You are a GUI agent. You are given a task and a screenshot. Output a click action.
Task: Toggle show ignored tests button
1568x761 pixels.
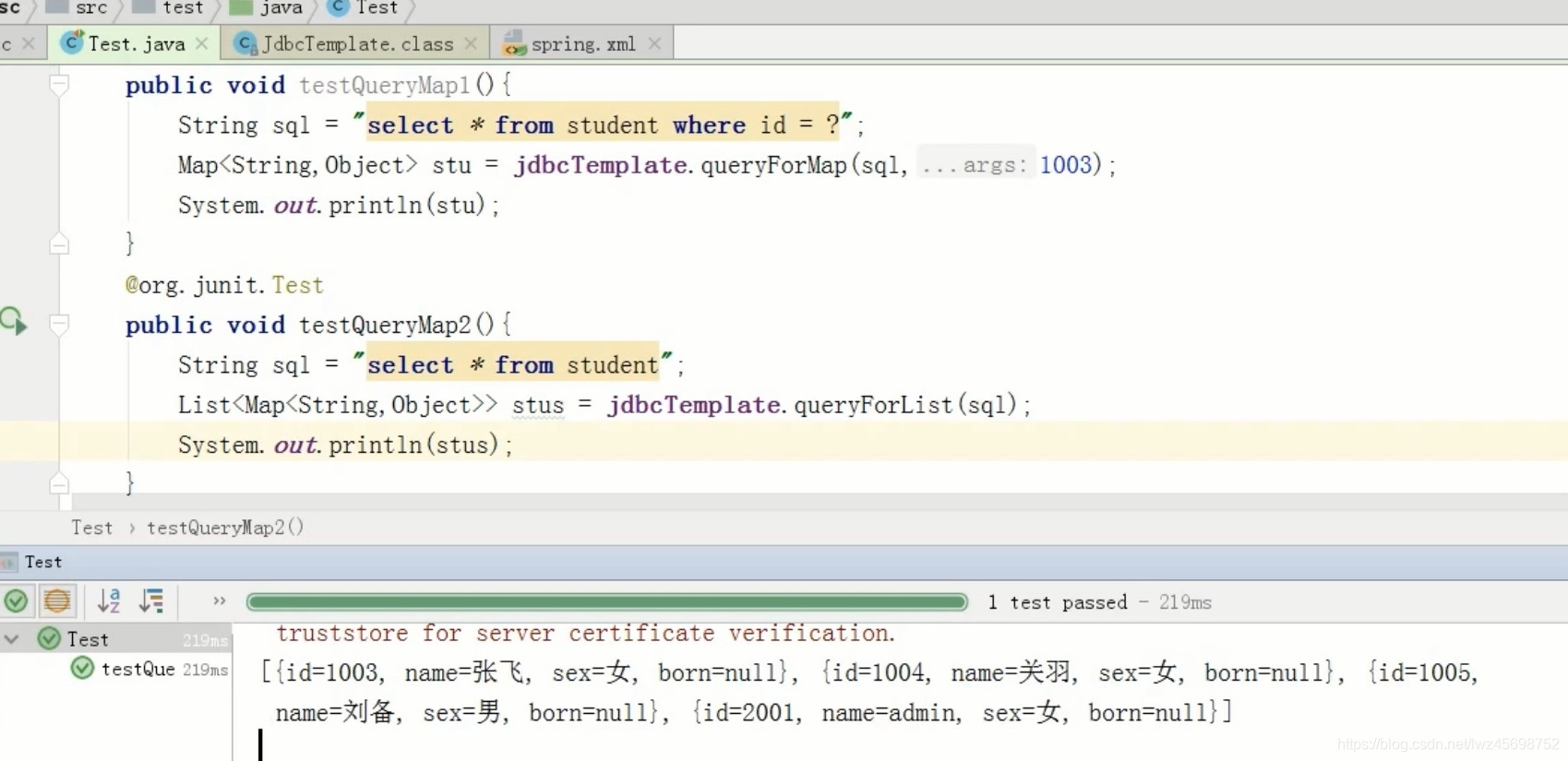pyautogui.click(x=57, y=601)
